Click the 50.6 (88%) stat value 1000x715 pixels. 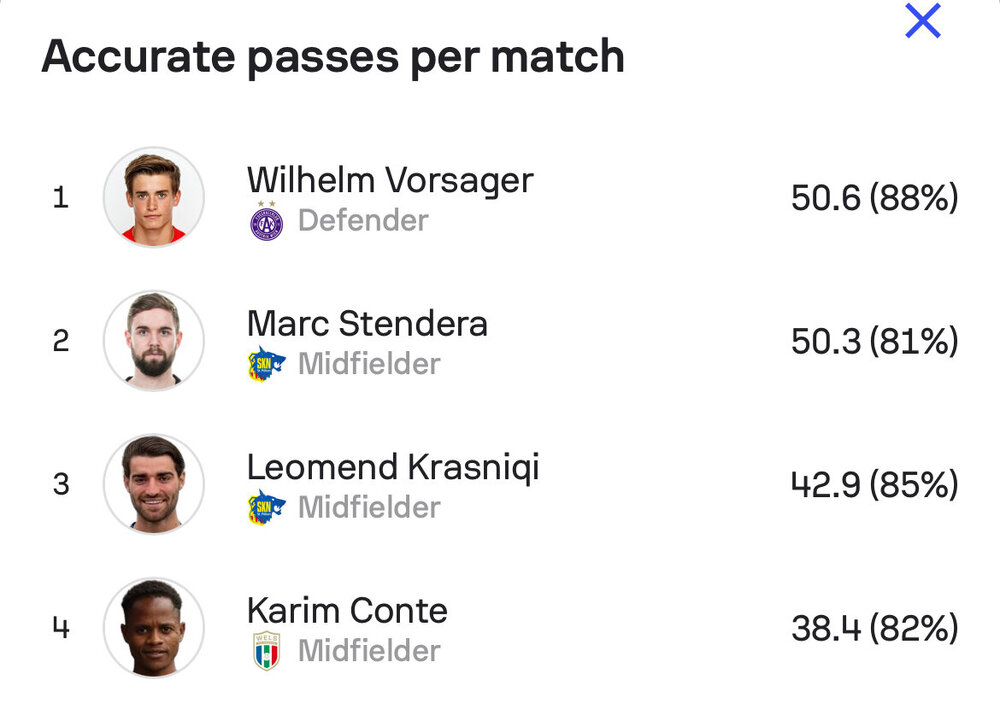click(x=874, y=197)
